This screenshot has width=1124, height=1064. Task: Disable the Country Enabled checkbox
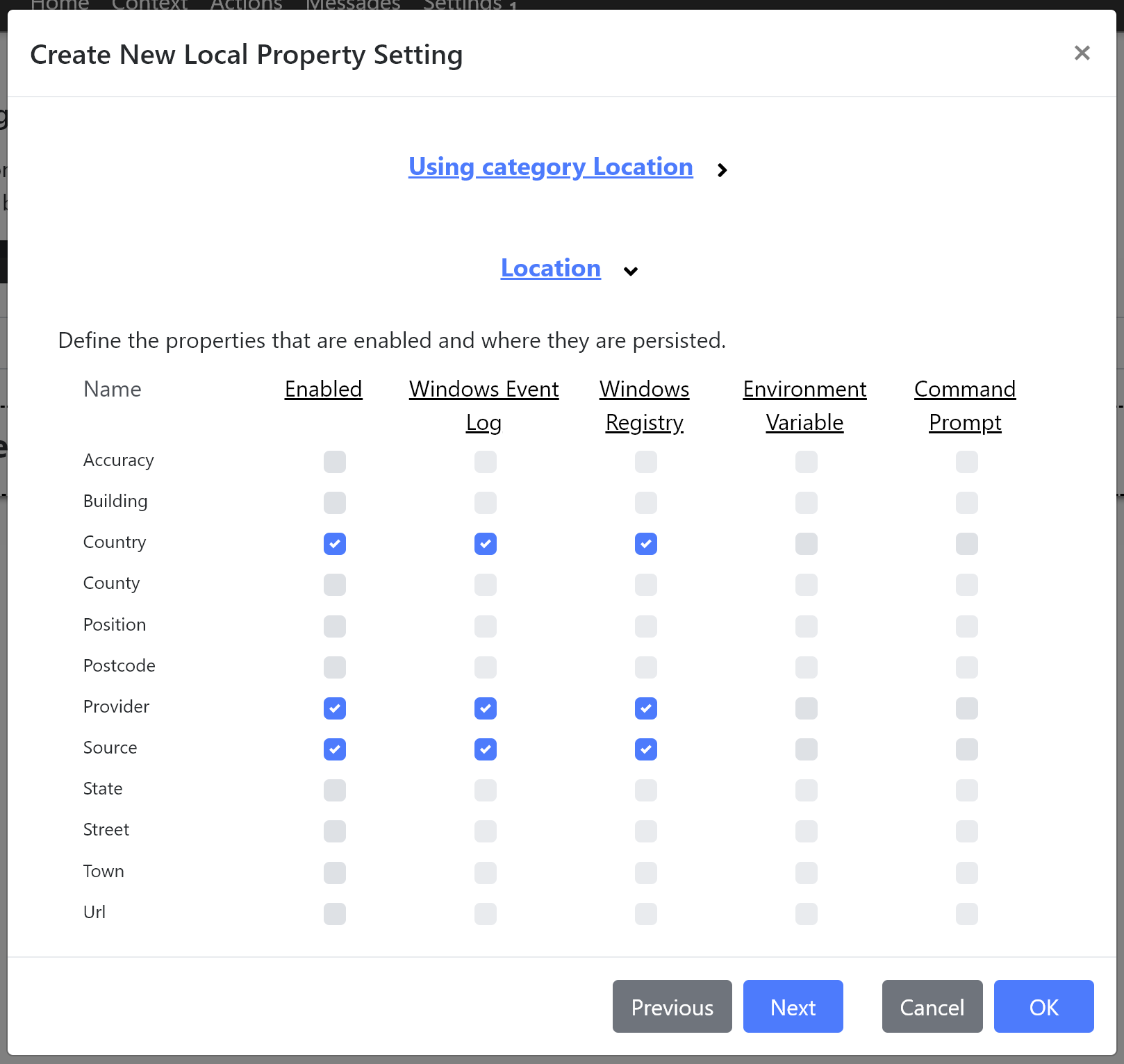point(334,544)
